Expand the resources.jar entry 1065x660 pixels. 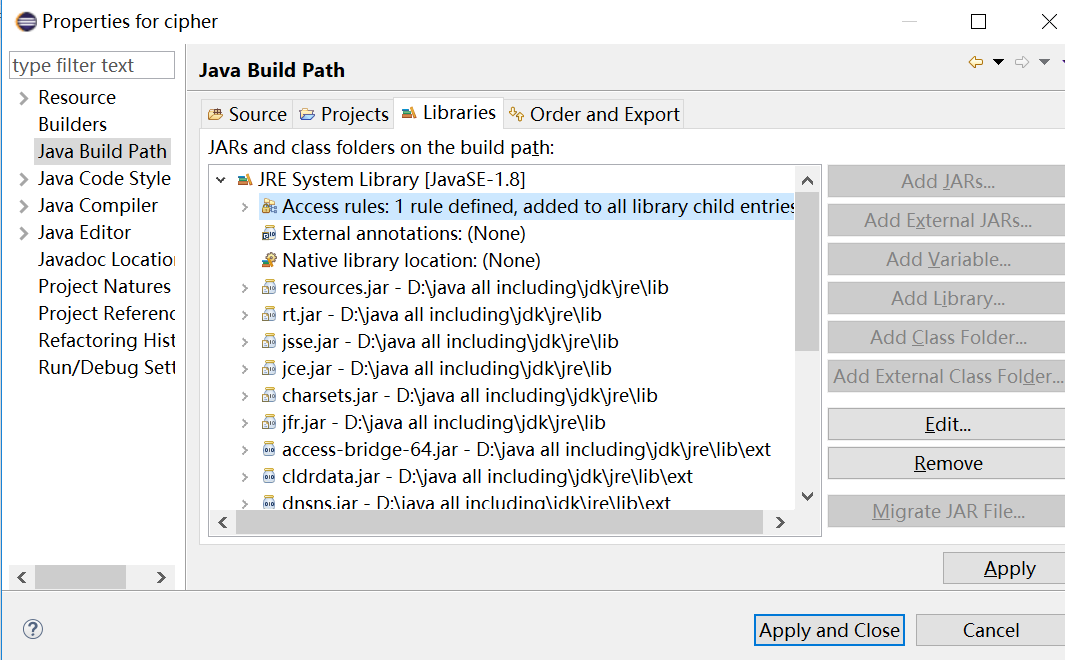click(245, 288)
